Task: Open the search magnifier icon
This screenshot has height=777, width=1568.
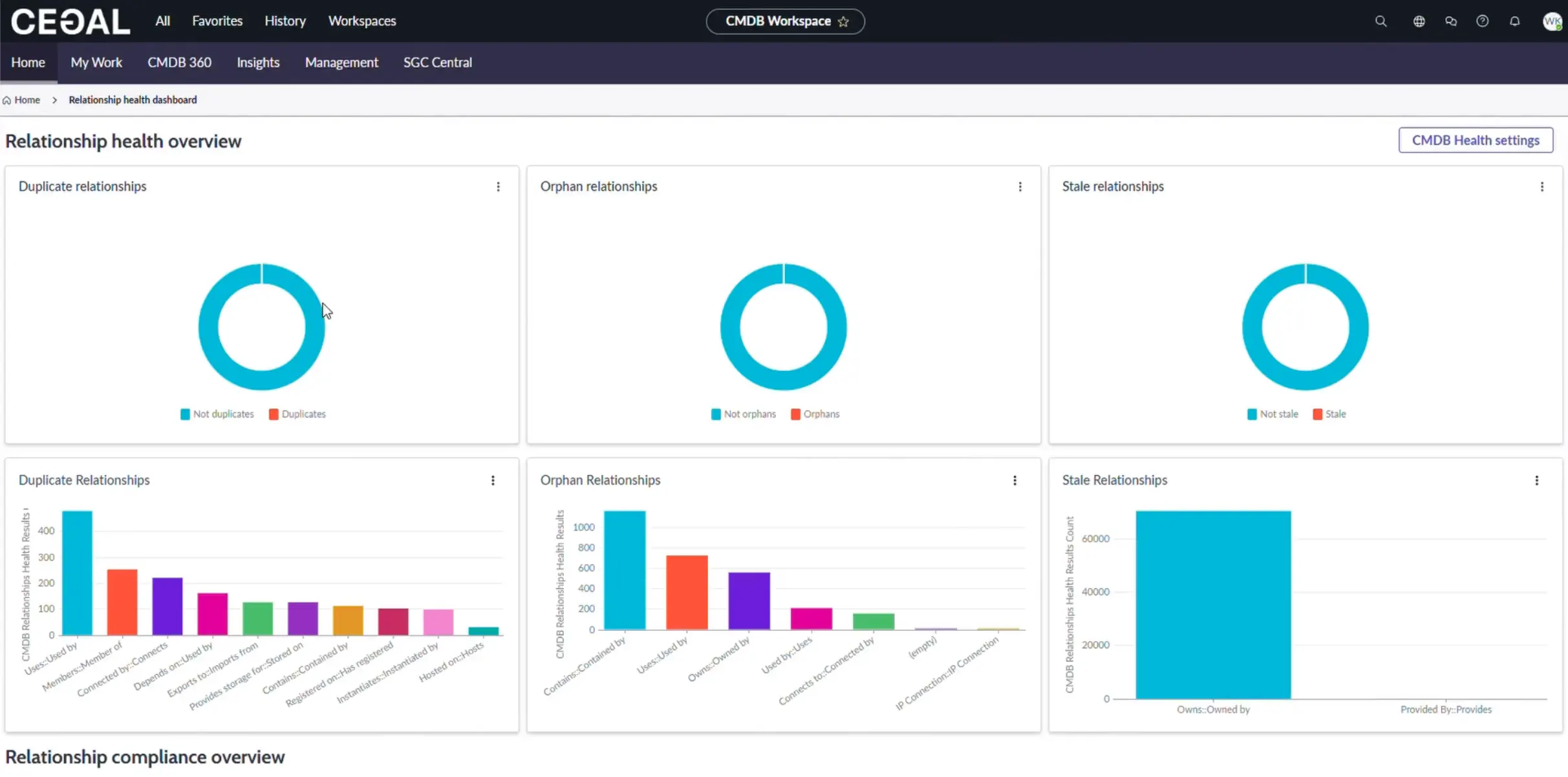Action: click(1380, 21)
